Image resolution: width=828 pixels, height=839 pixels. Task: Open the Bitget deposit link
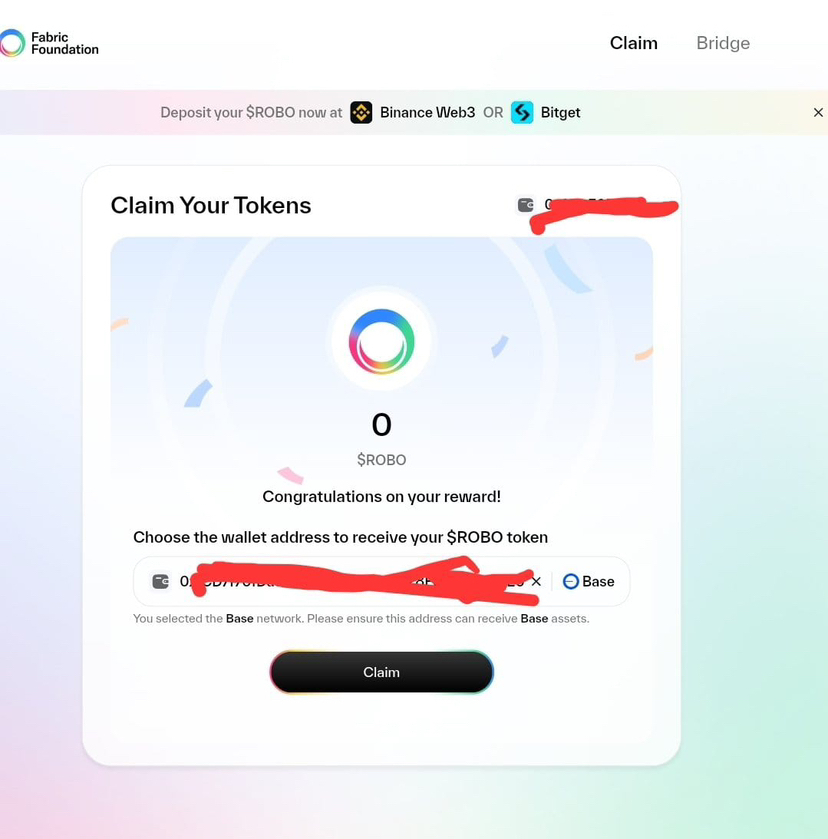(x=560, y=112)
